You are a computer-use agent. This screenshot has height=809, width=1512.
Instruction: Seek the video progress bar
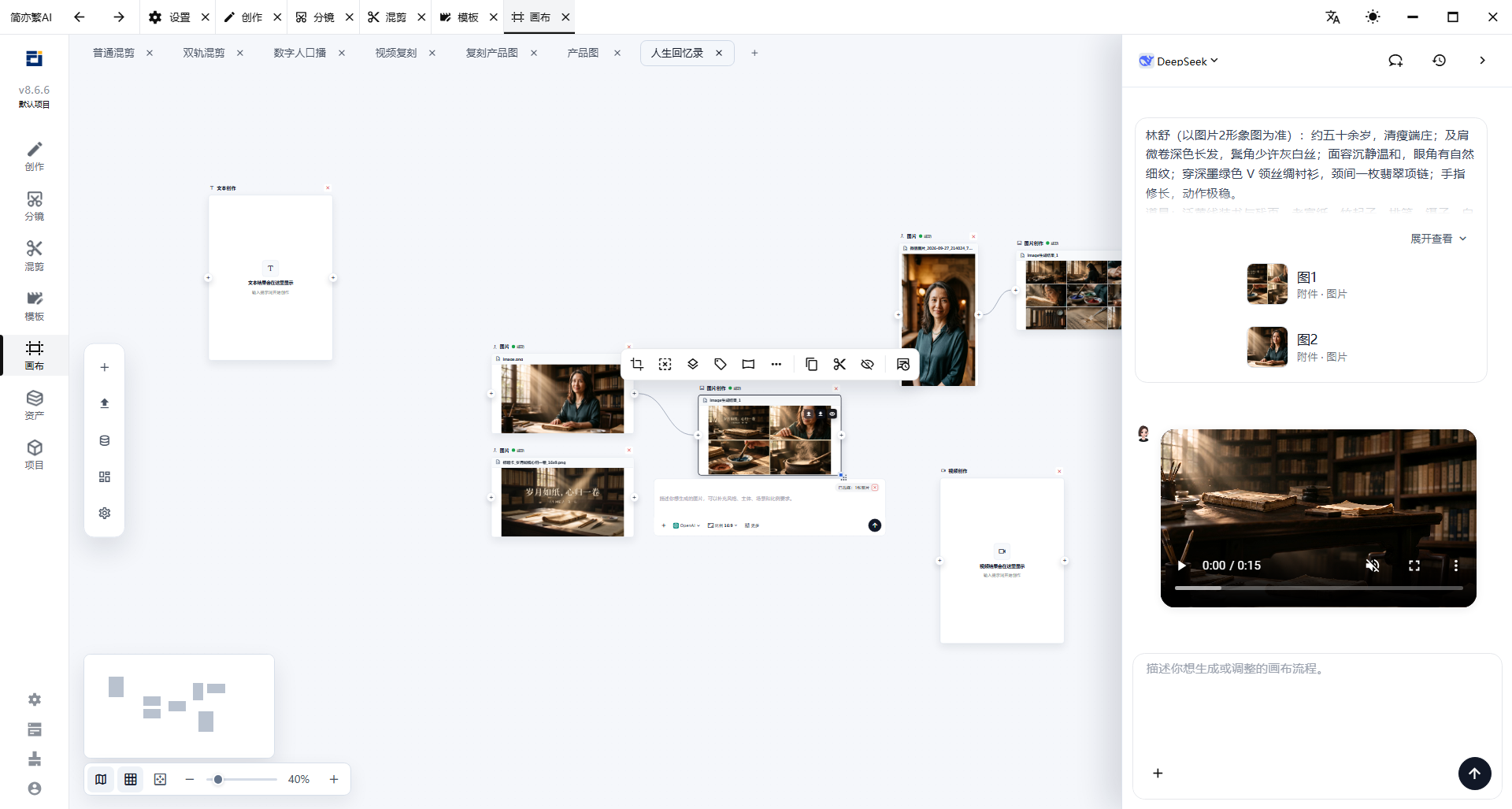(1318, 588)
